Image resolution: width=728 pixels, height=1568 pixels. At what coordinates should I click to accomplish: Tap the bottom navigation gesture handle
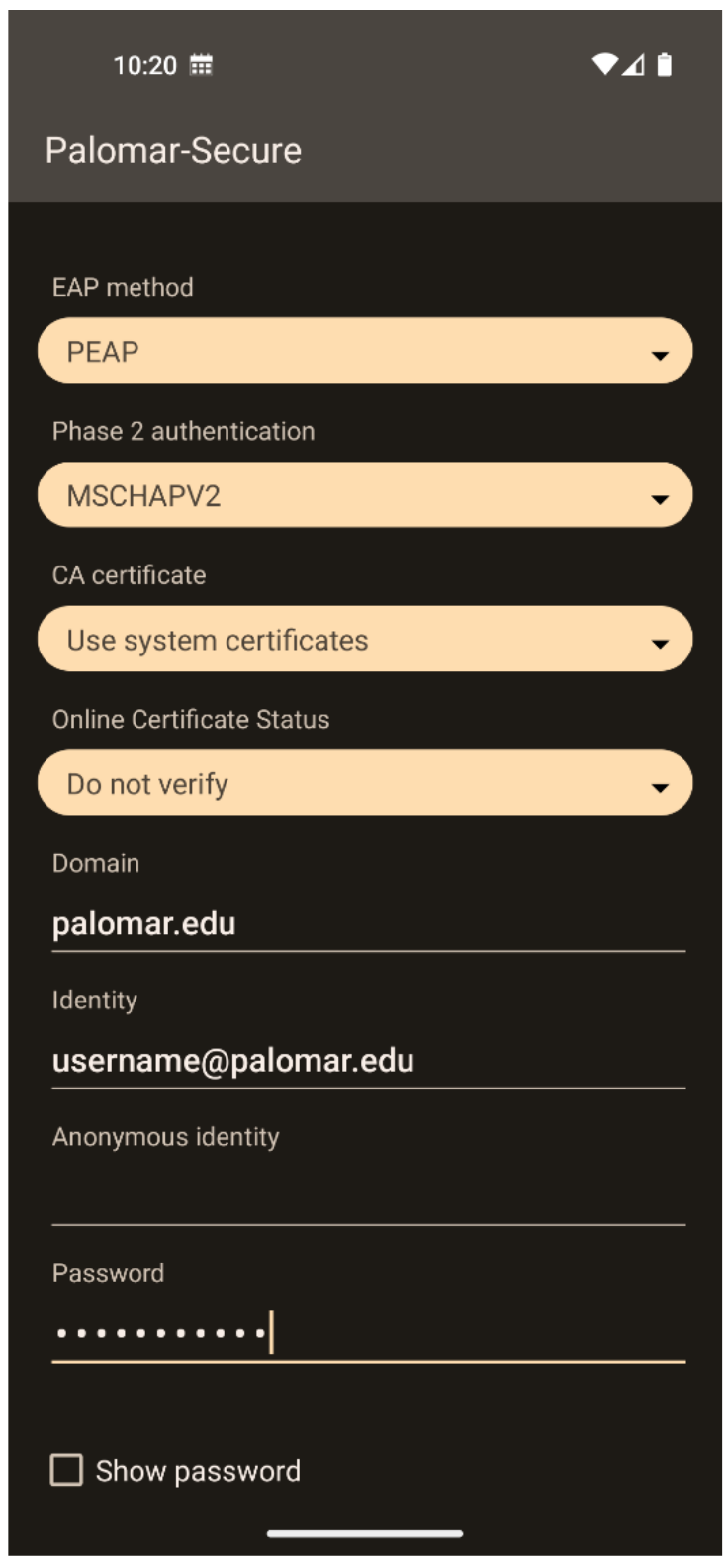[365, 1533]
